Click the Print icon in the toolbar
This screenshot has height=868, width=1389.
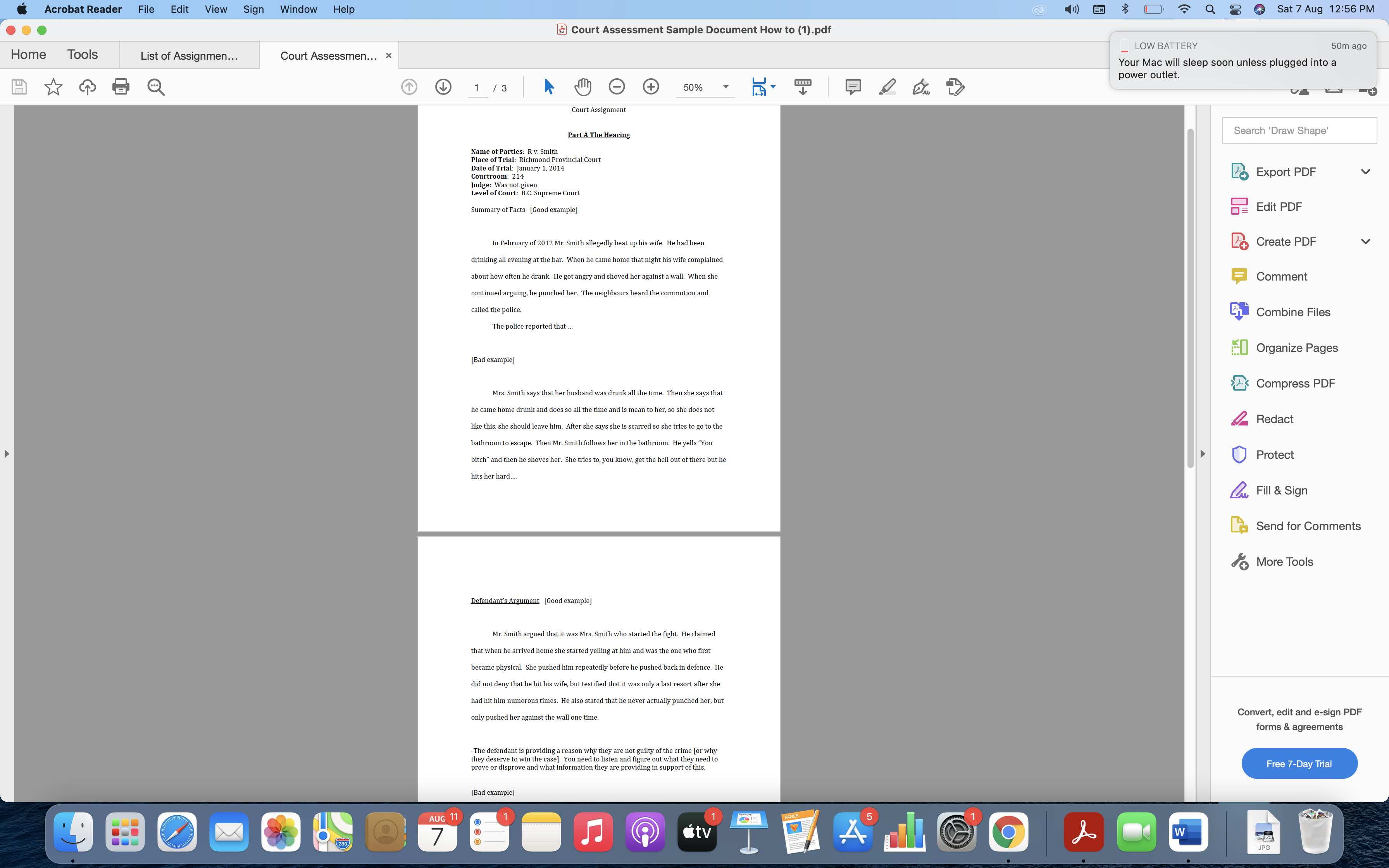click(x=121, y=87)
